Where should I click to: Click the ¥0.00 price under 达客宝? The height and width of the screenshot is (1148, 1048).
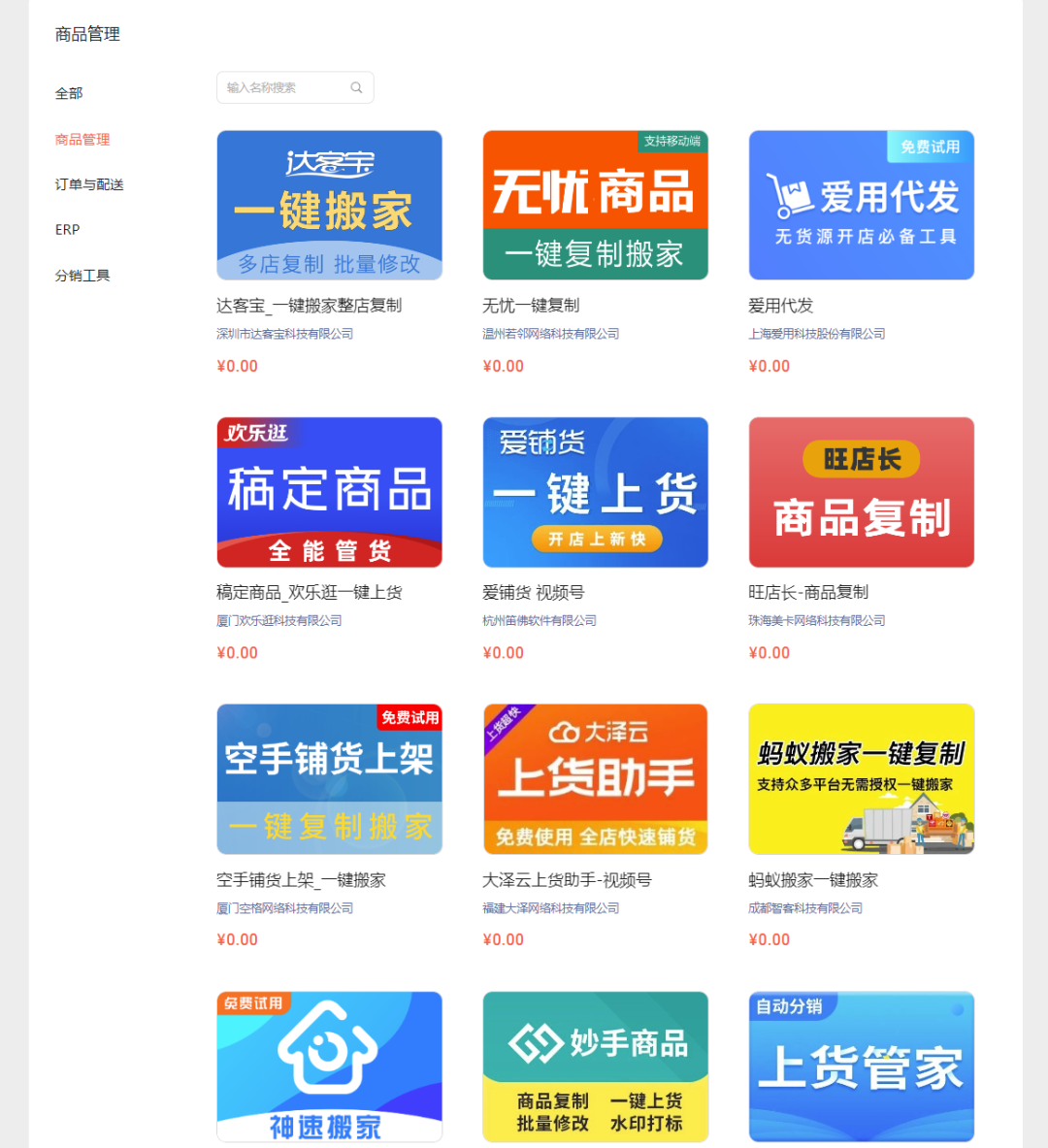pos(238,366)
